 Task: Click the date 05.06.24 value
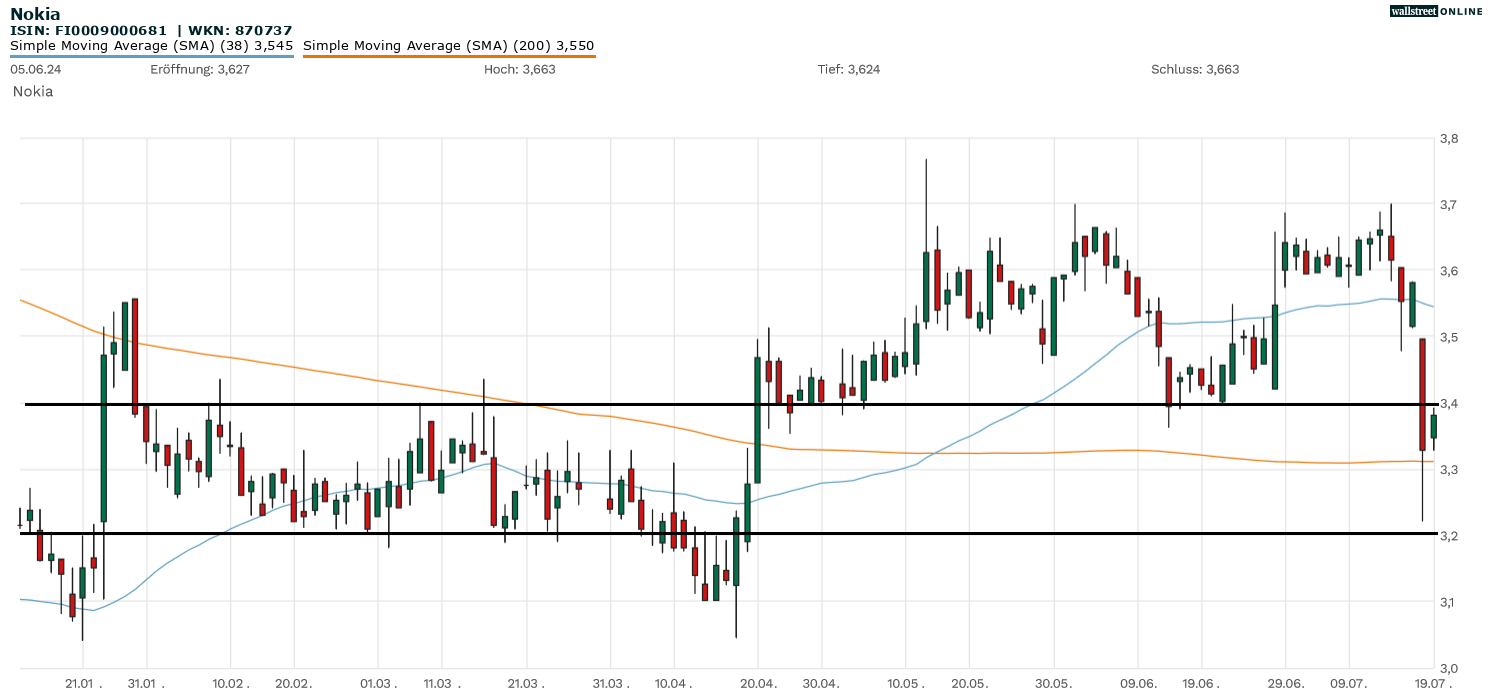(x=36, y=69)
